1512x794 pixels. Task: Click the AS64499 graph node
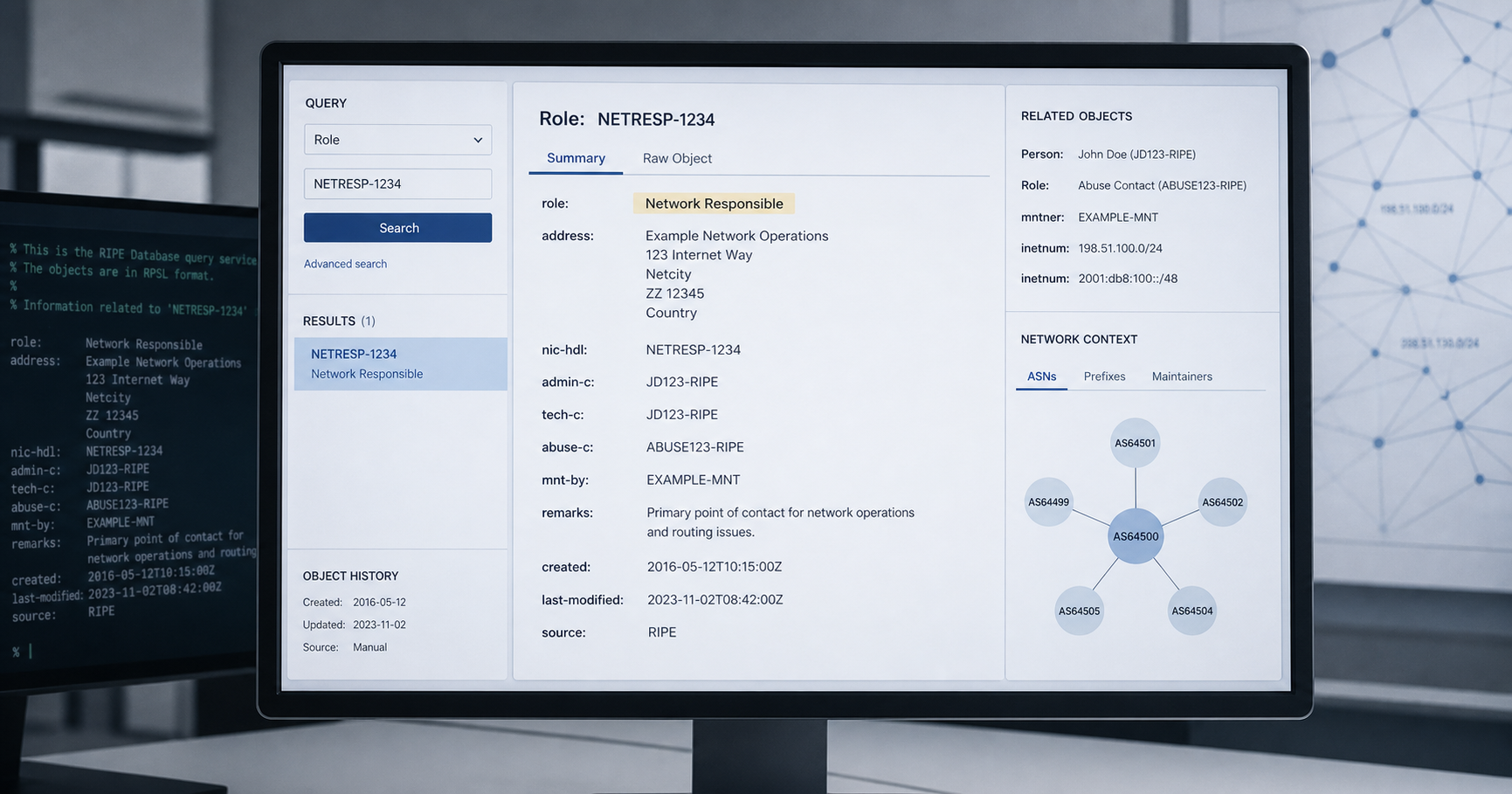(1048, 502)
